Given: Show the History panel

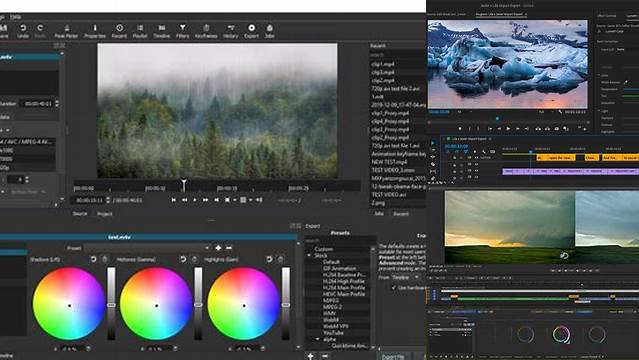Looking at the screenshot, I should 230,31.
